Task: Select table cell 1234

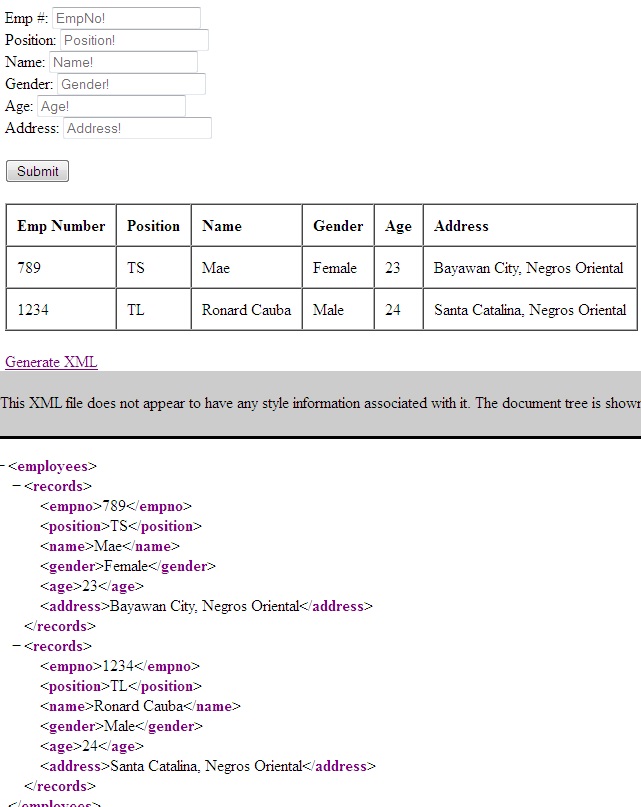Action: (61, 309)
